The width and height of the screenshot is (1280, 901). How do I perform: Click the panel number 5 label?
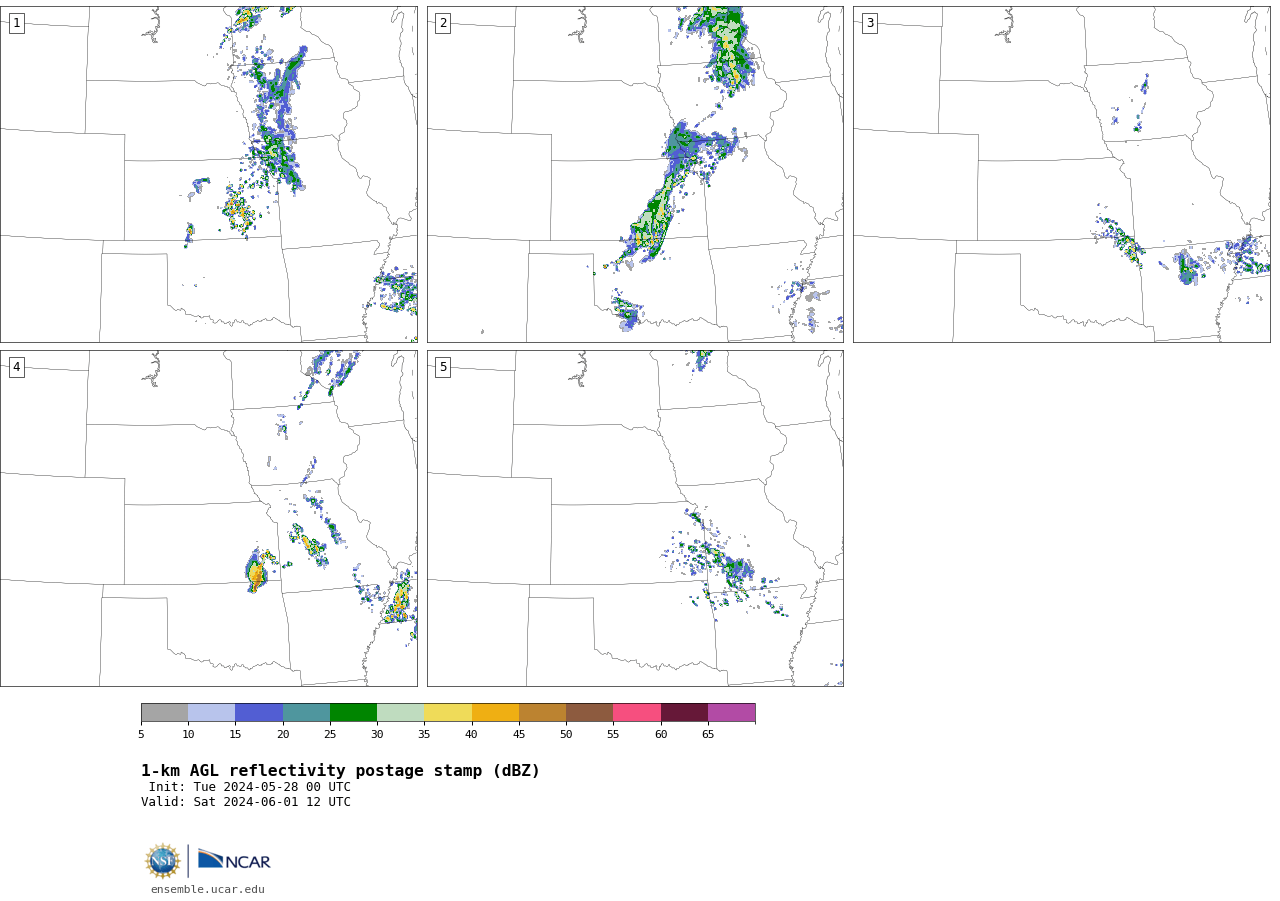[443, 367]
